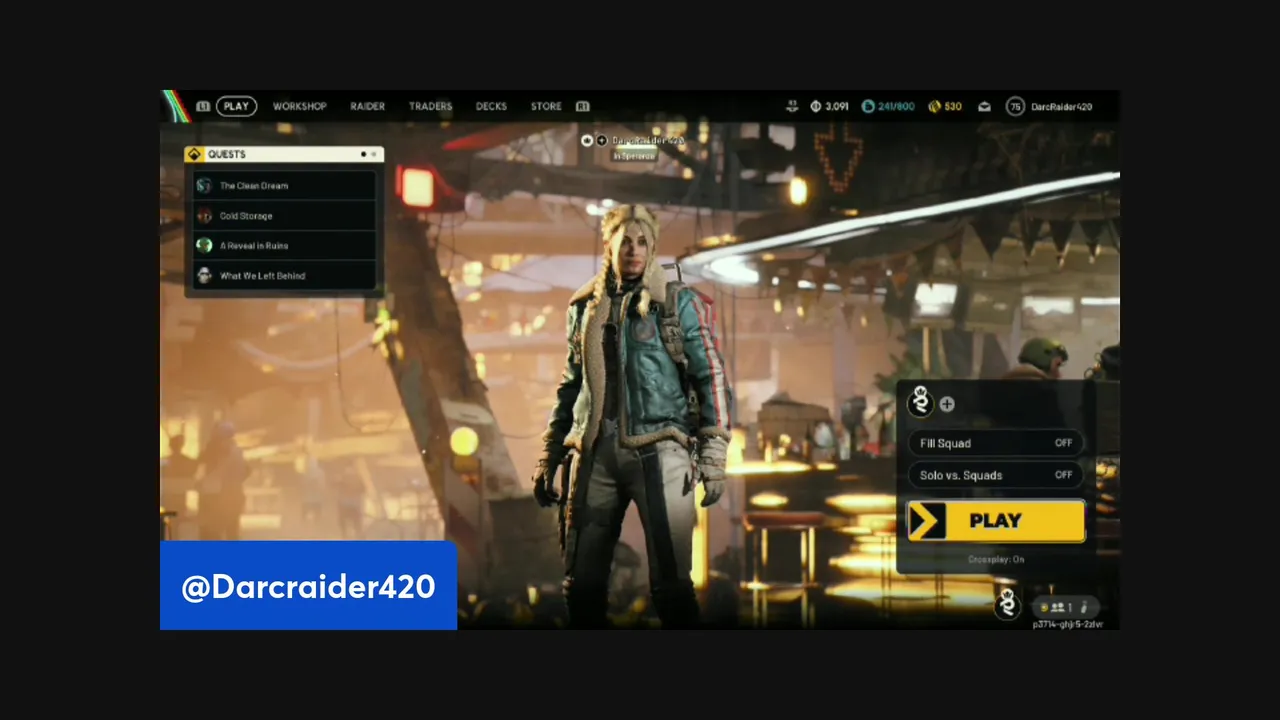Screen dimensions: 1280x720
Task: Click the rank icon left of coin balance
Action: click(792, 105)
